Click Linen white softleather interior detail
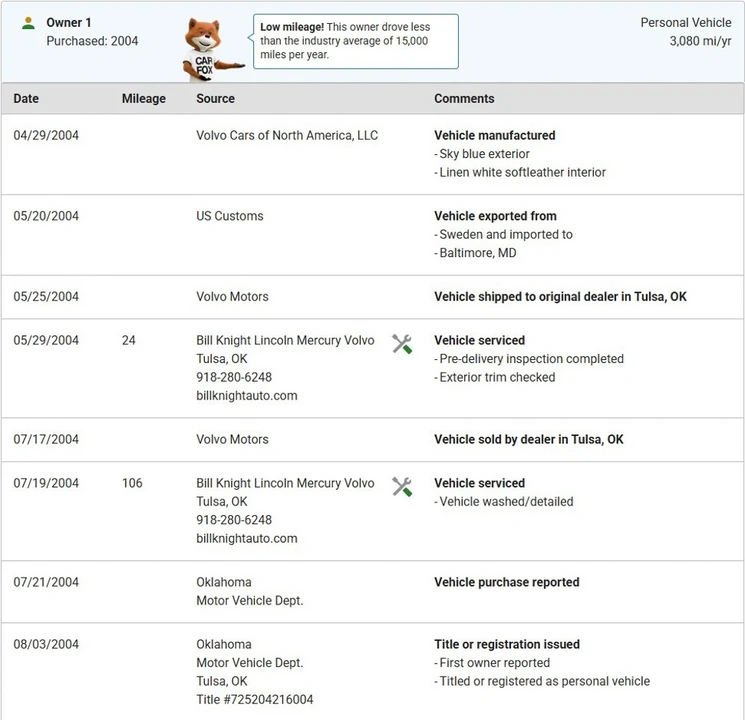This screenshot has width=745, height=720. [520, 172]
